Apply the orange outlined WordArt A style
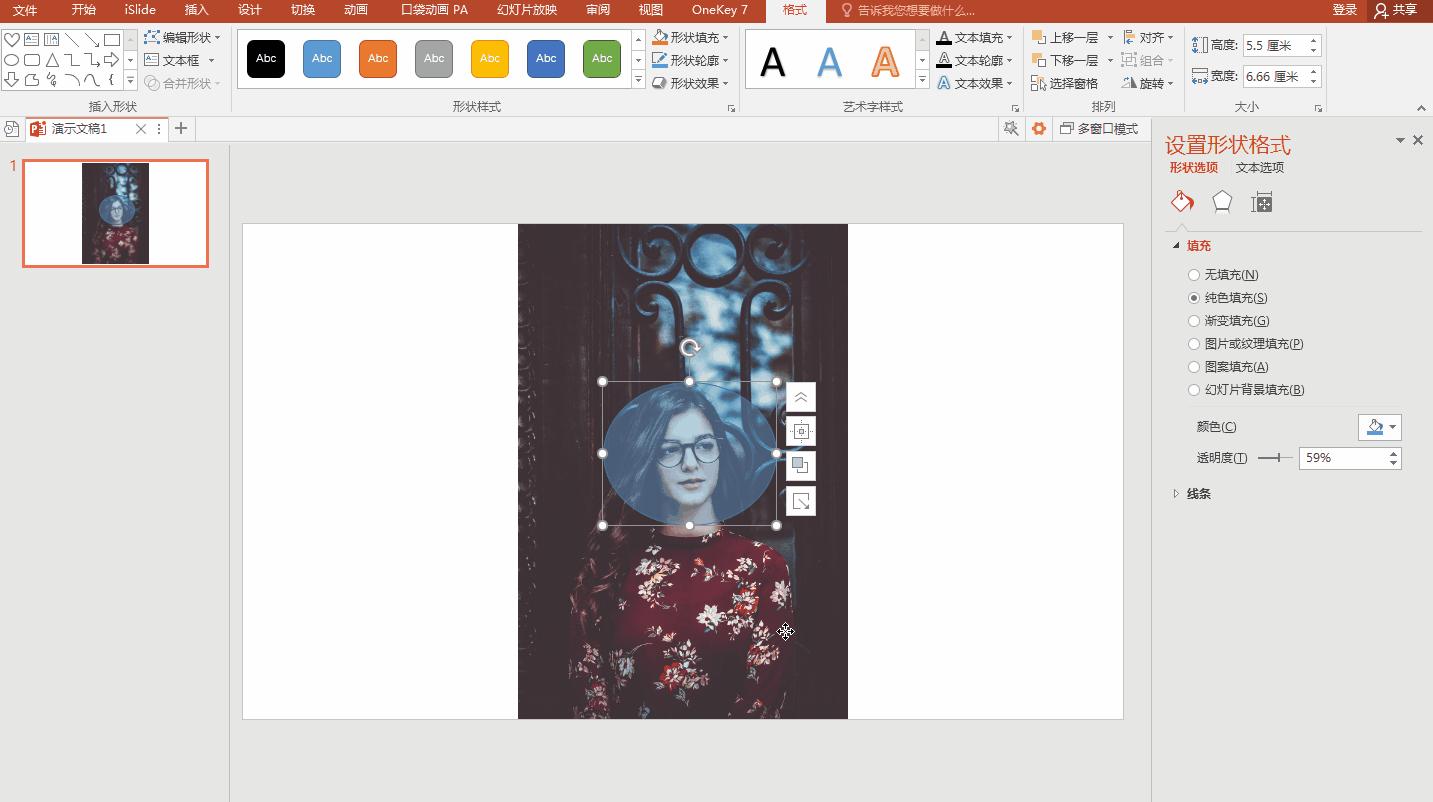 pyautogui.click(x=885, y=62)
